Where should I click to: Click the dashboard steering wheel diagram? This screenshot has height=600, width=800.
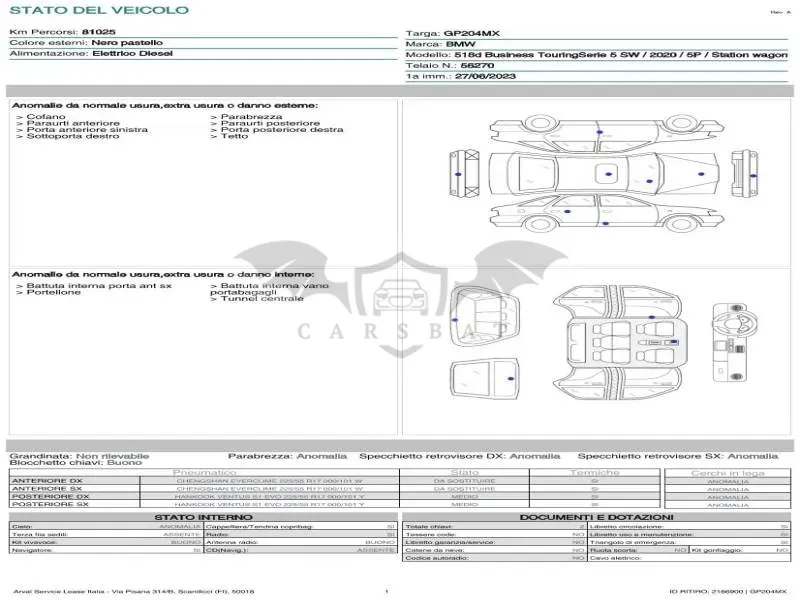(735, 342)
